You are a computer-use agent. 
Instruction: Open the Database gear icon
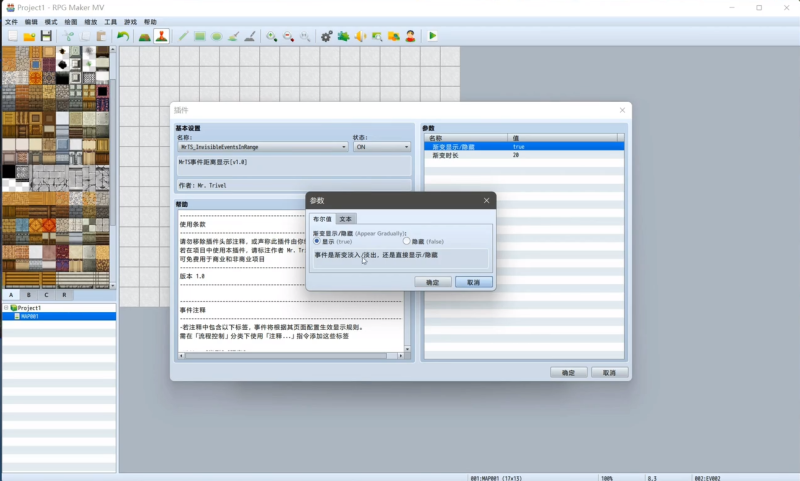point(327,36)
